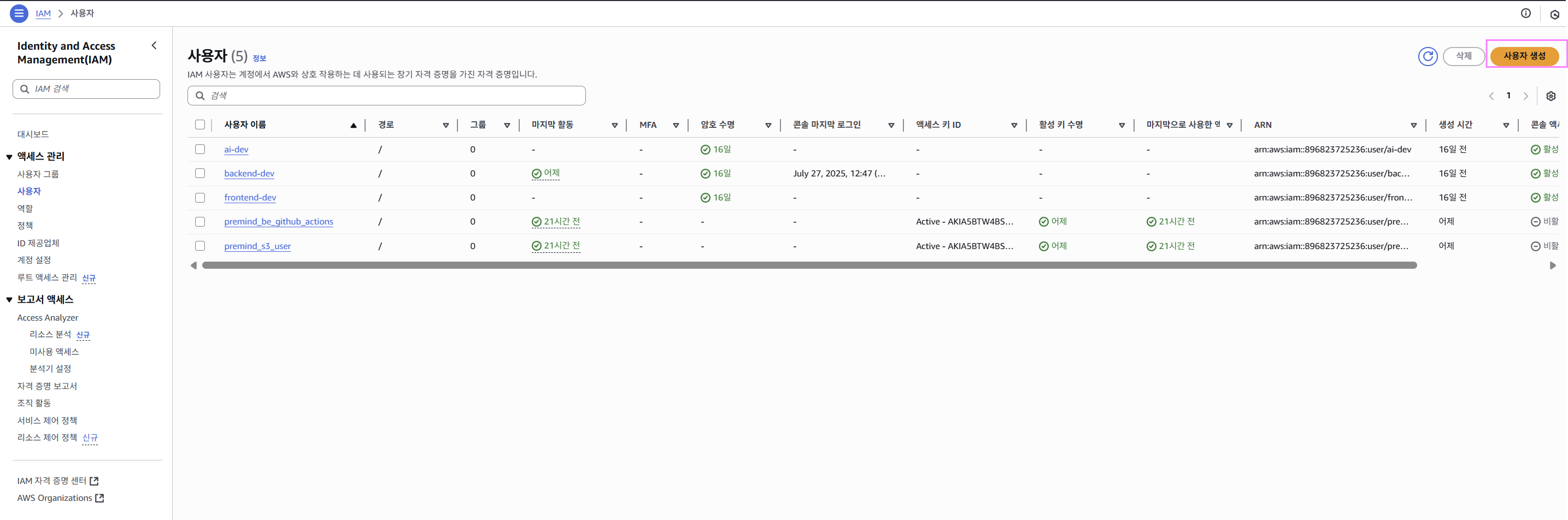The height and width of the screenshot is (520, 1568).
Task: Open 루트 액세스 관리 in the sidebar
Action: tap(47, 277)
